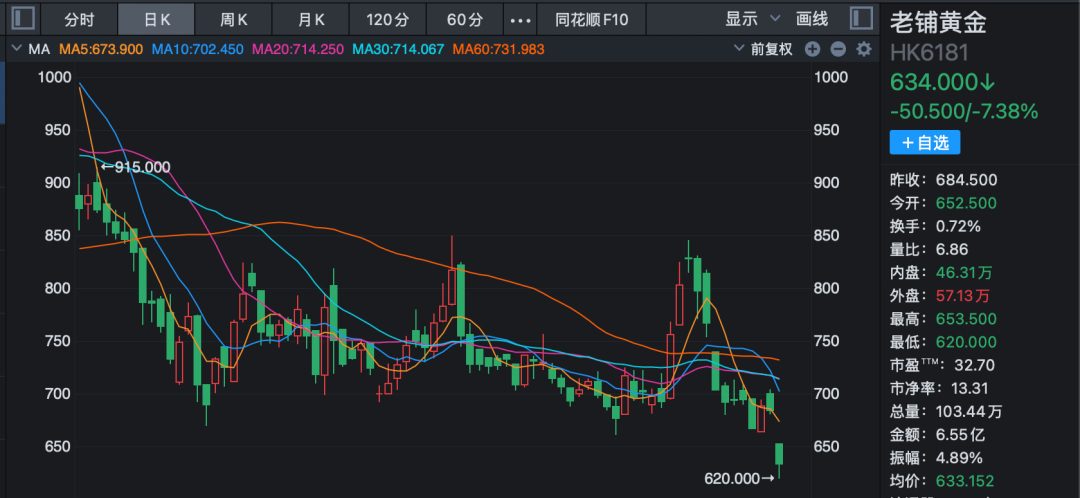1080x498 pixels.
Task: Open chart settings gear icon
Action: point(863,49)
